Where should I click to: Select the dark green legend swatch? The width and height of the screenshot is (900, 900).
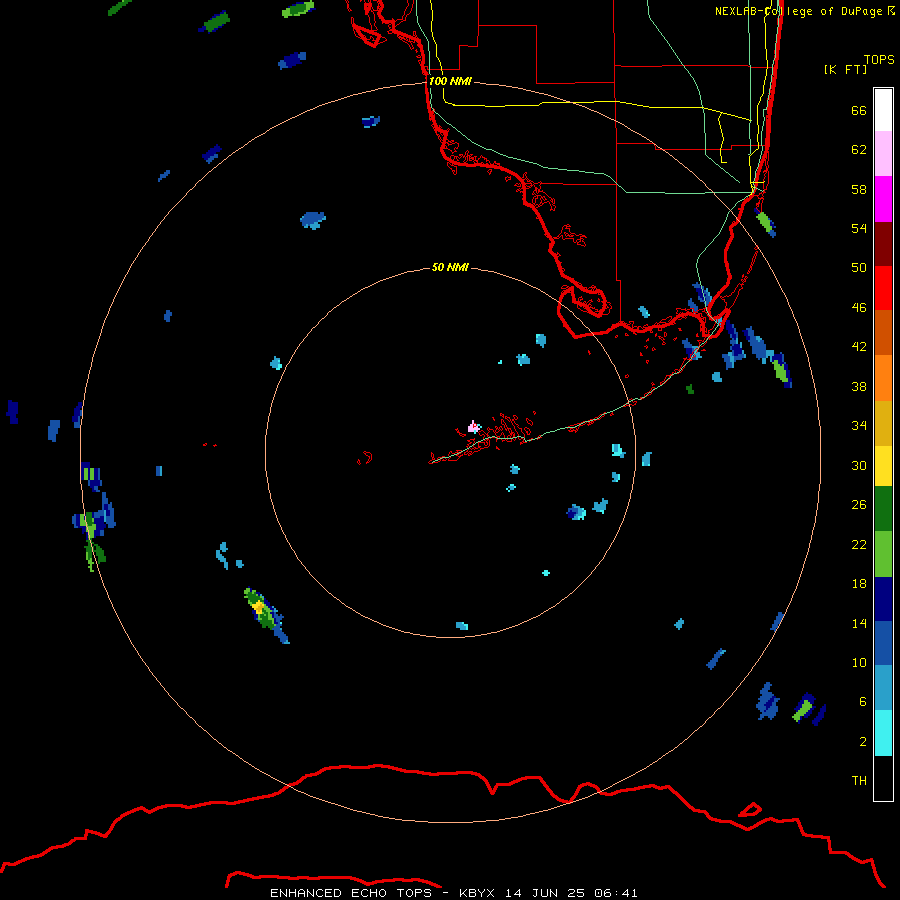tap(883, 509)
